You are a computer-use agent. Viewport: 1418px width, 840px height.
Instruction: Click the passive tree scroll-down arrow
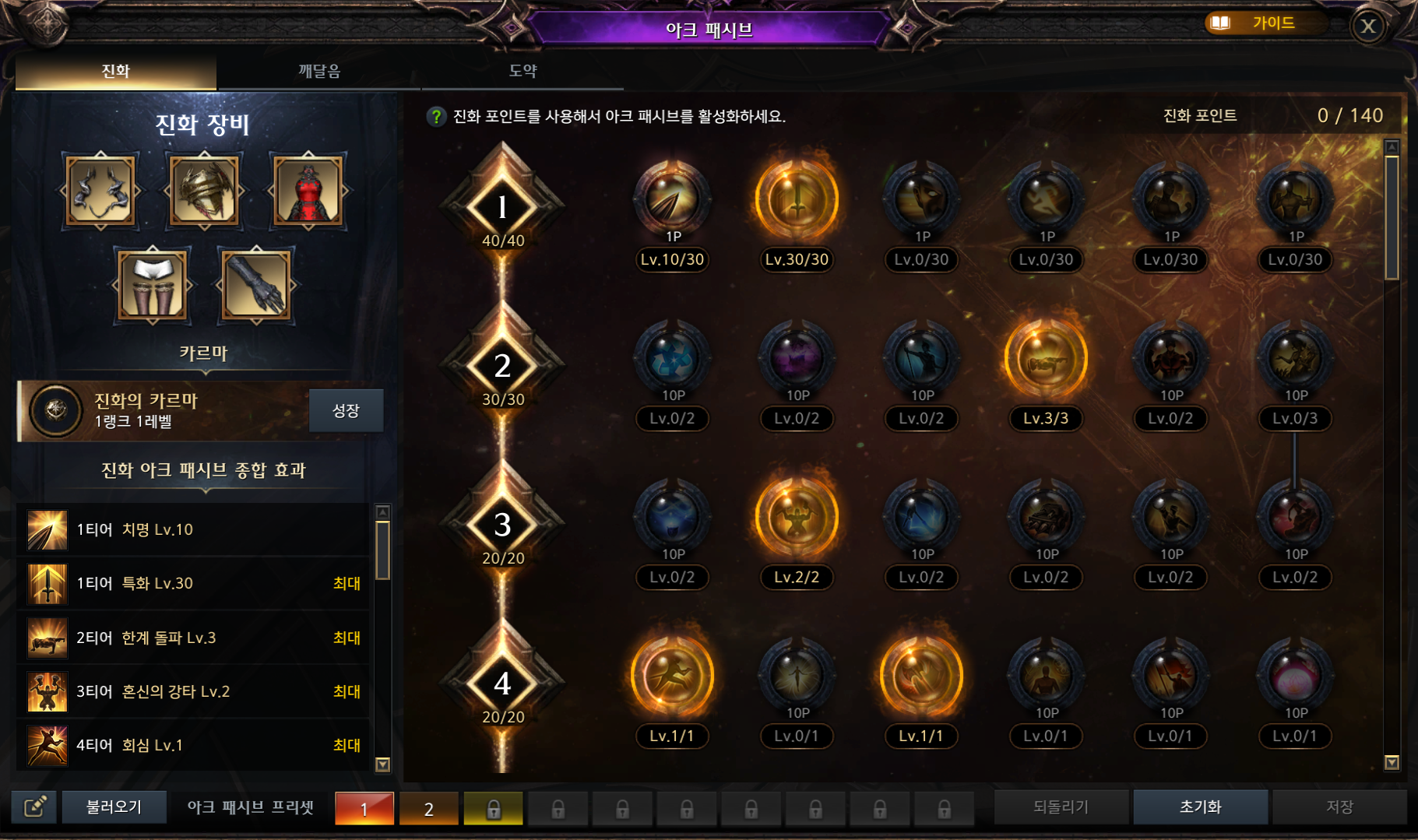[x=1392, y=763]
